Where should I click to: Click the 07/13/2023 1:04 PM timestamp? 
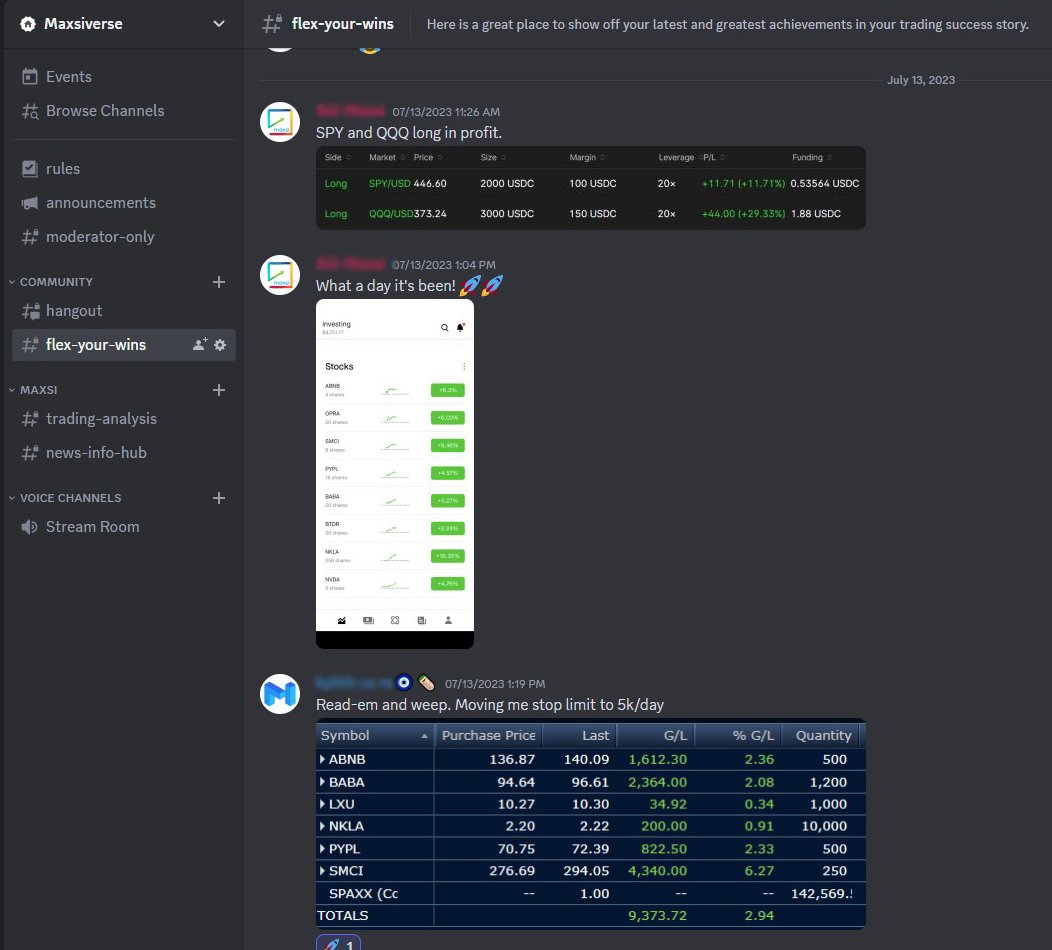tap(444, 265)
